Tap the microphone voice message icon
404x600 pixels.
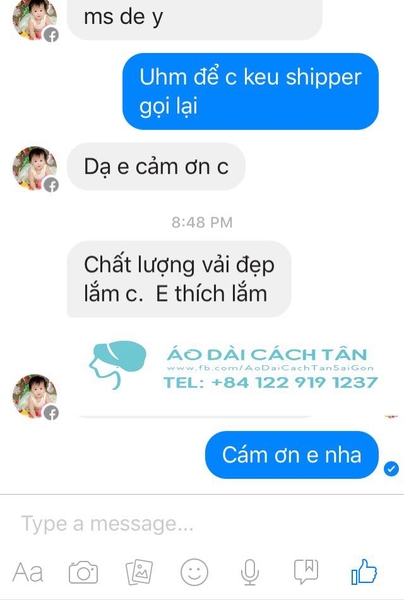point(250,572)
